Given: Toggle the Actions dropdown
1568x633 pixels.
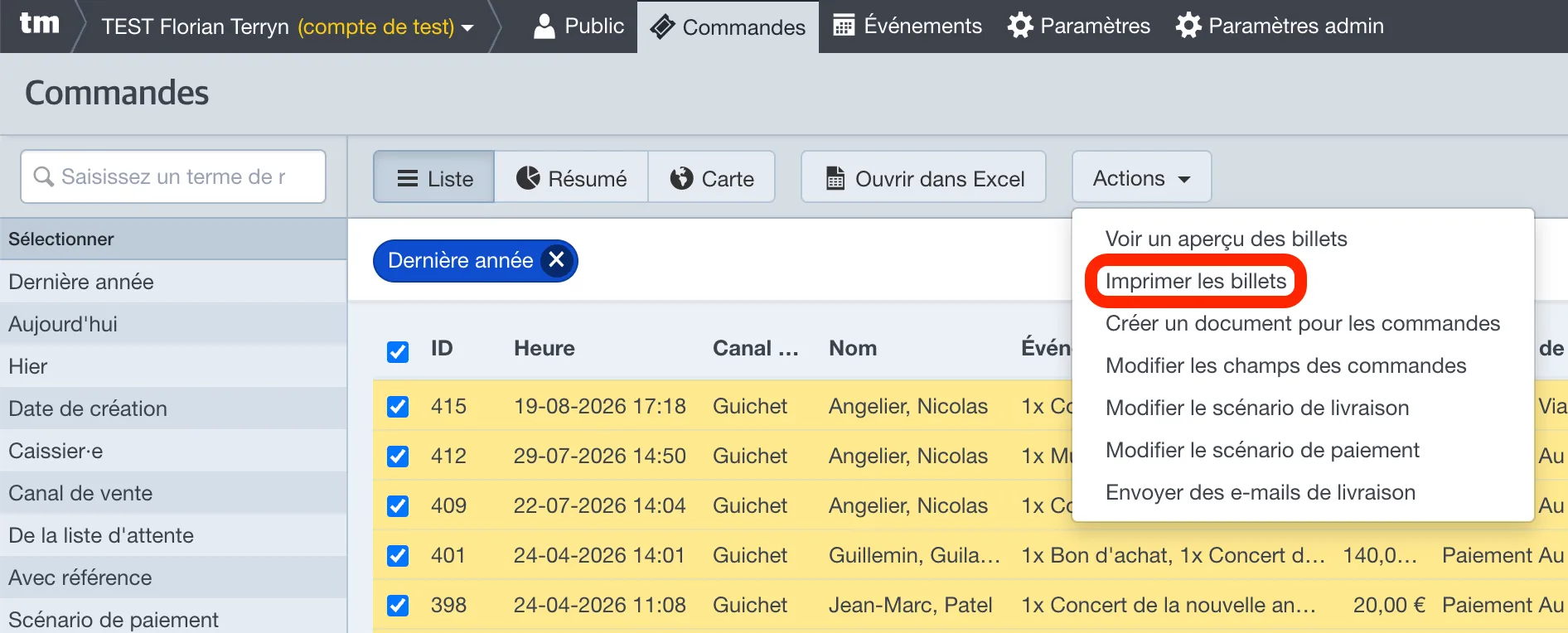Looking at the screenshot, I should point(1141,176).
